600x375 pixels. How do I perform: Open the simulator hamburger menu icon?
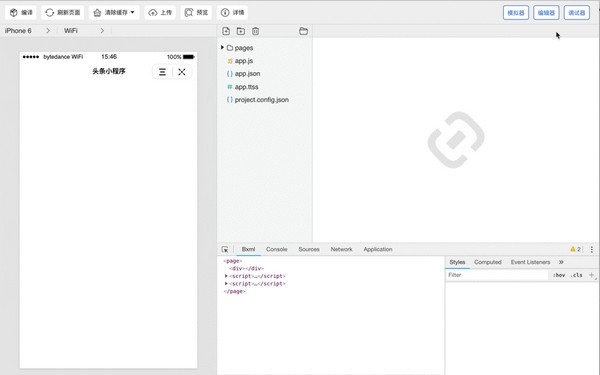162,72
